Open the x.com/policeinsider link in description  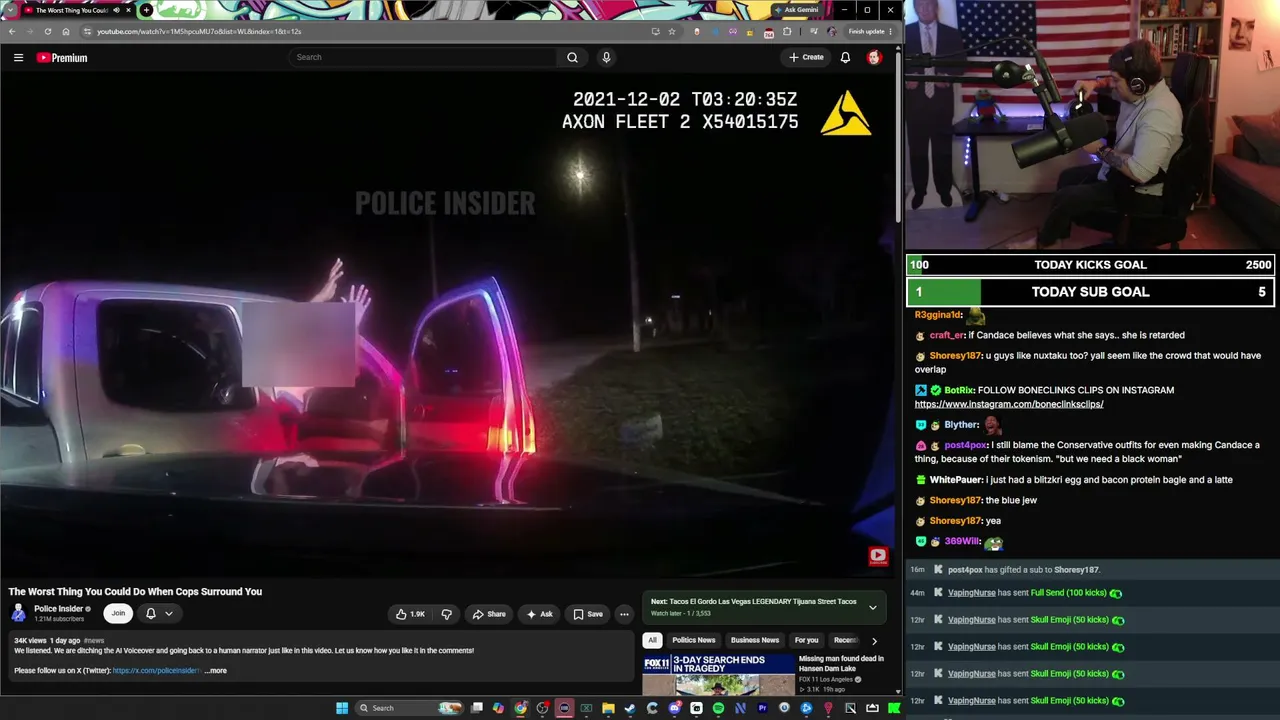click(x=156, y=671)
